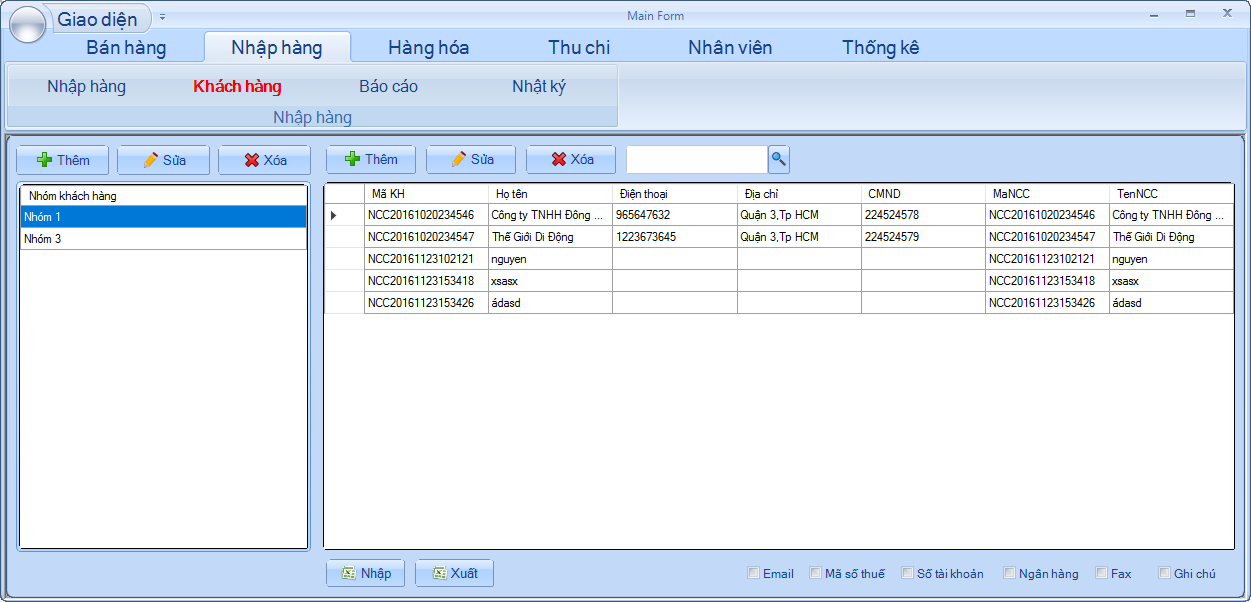
Task: Click phone number cell 965647632
Action: coord(675,215)
